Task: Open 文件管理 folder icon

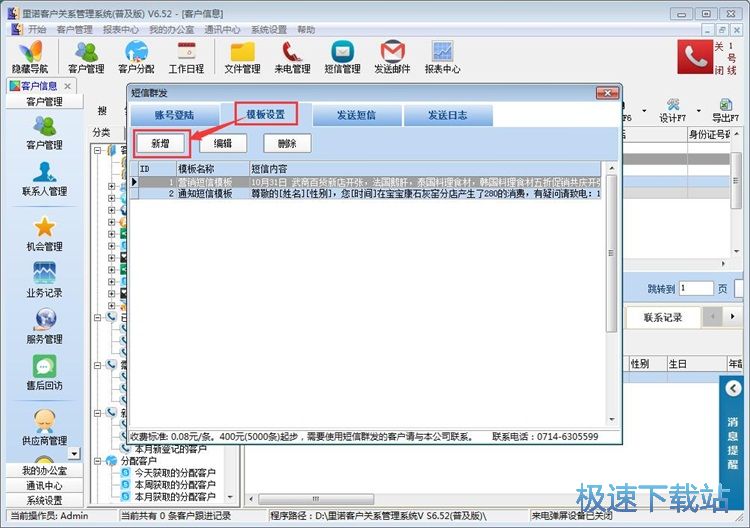Action: pos(243,57)
